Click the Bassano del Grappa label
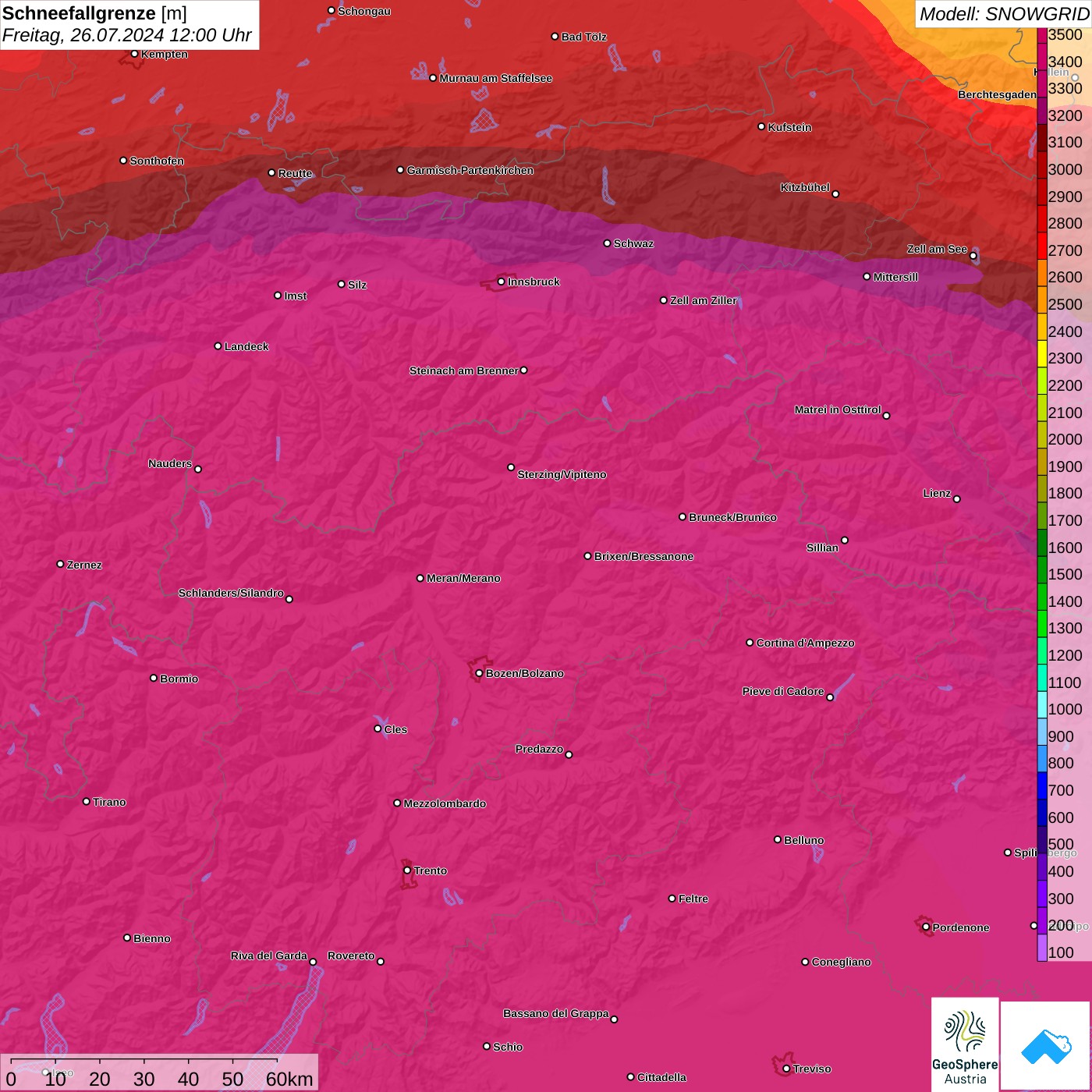Viewport: 1092px width, 1092px height. pos(556,1013)
